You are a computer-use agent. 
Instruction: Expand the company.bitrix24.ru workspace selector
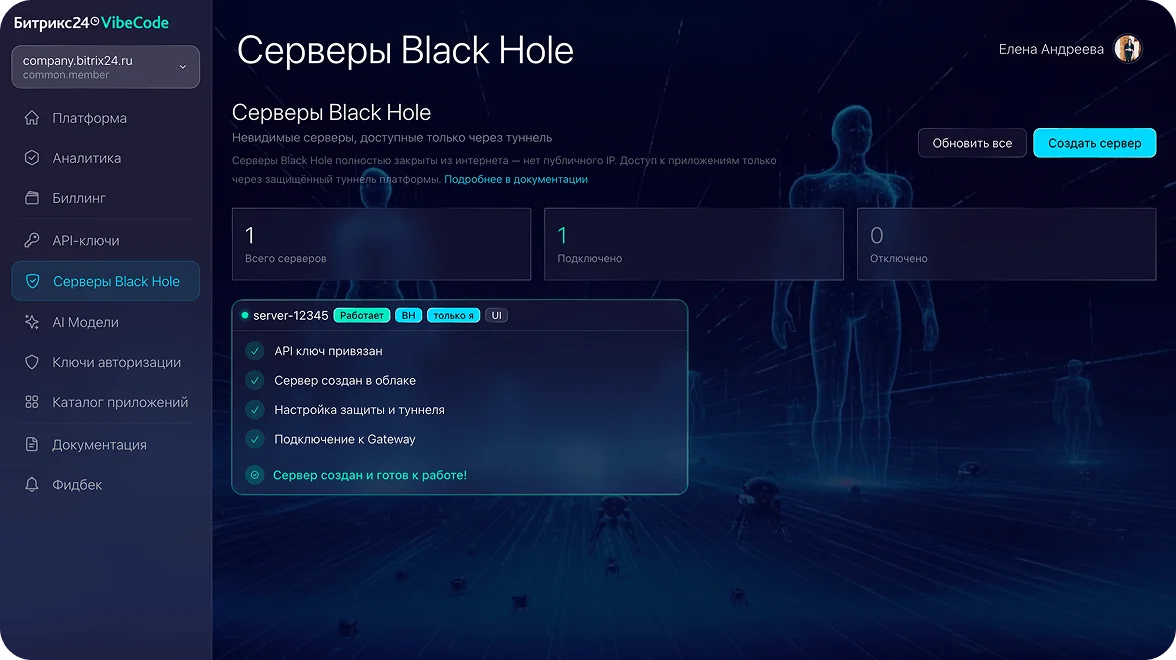(105, 66)
